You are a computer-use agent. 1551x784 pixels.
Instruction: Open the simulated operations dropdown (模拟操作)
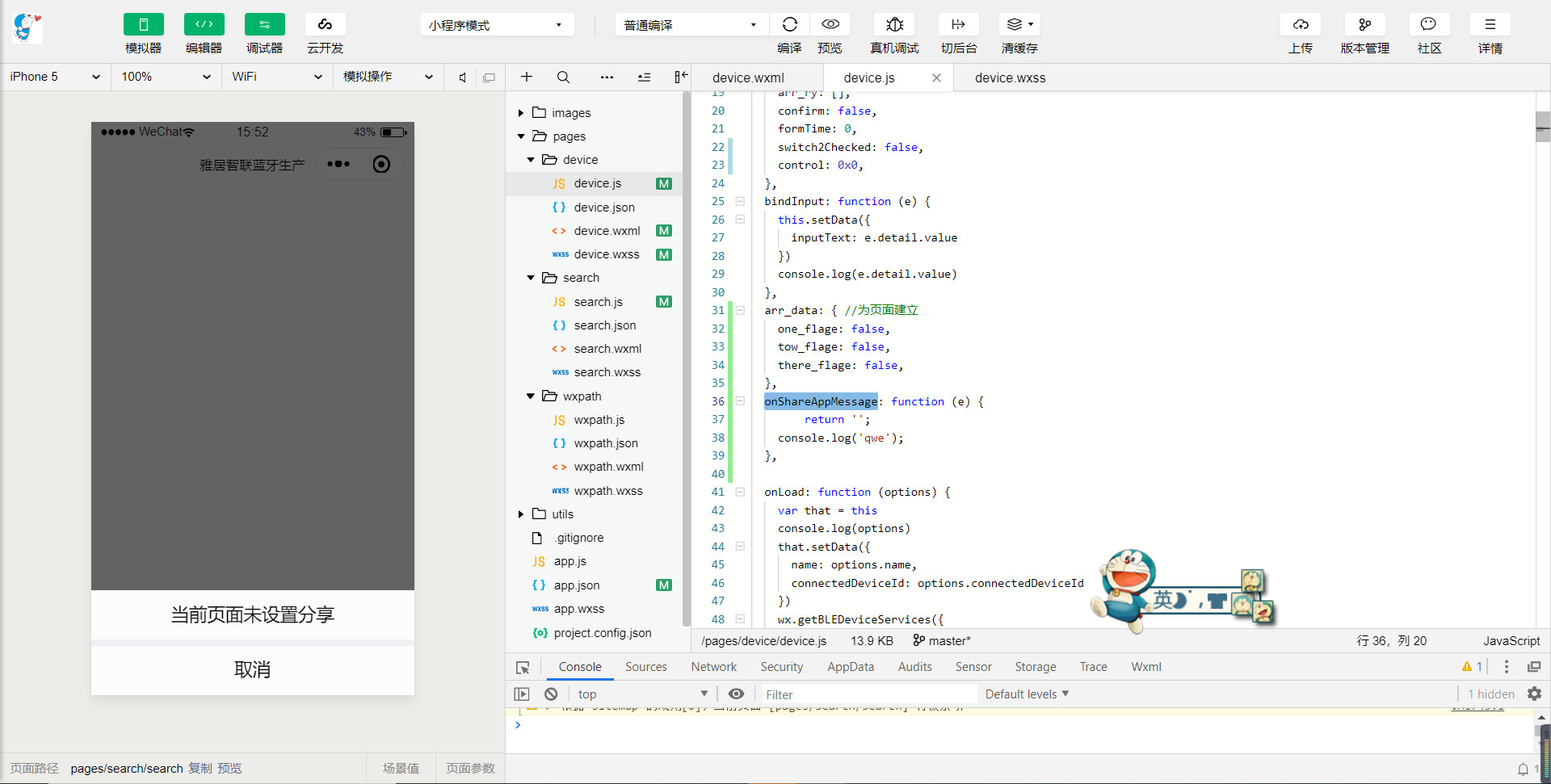point(388,77)
